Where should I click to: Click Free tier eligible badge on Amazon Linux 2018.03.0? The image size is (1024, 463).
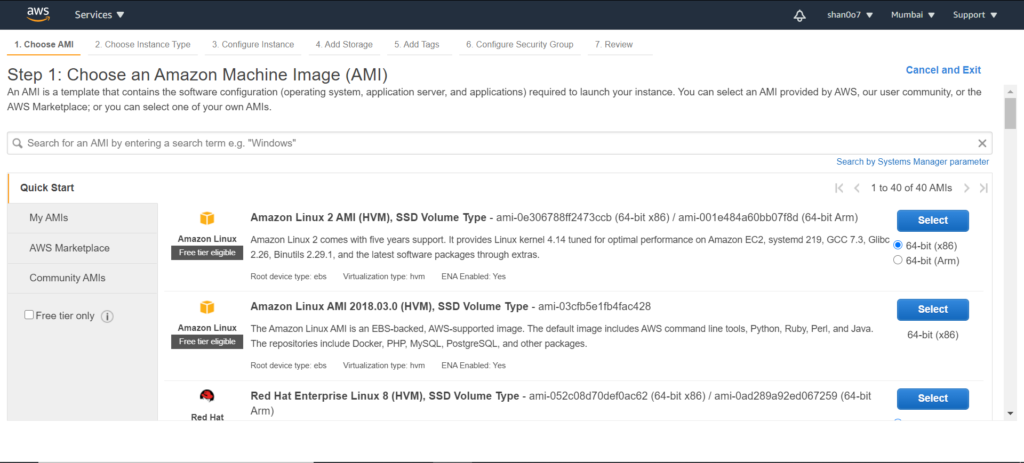pos(207,342)
